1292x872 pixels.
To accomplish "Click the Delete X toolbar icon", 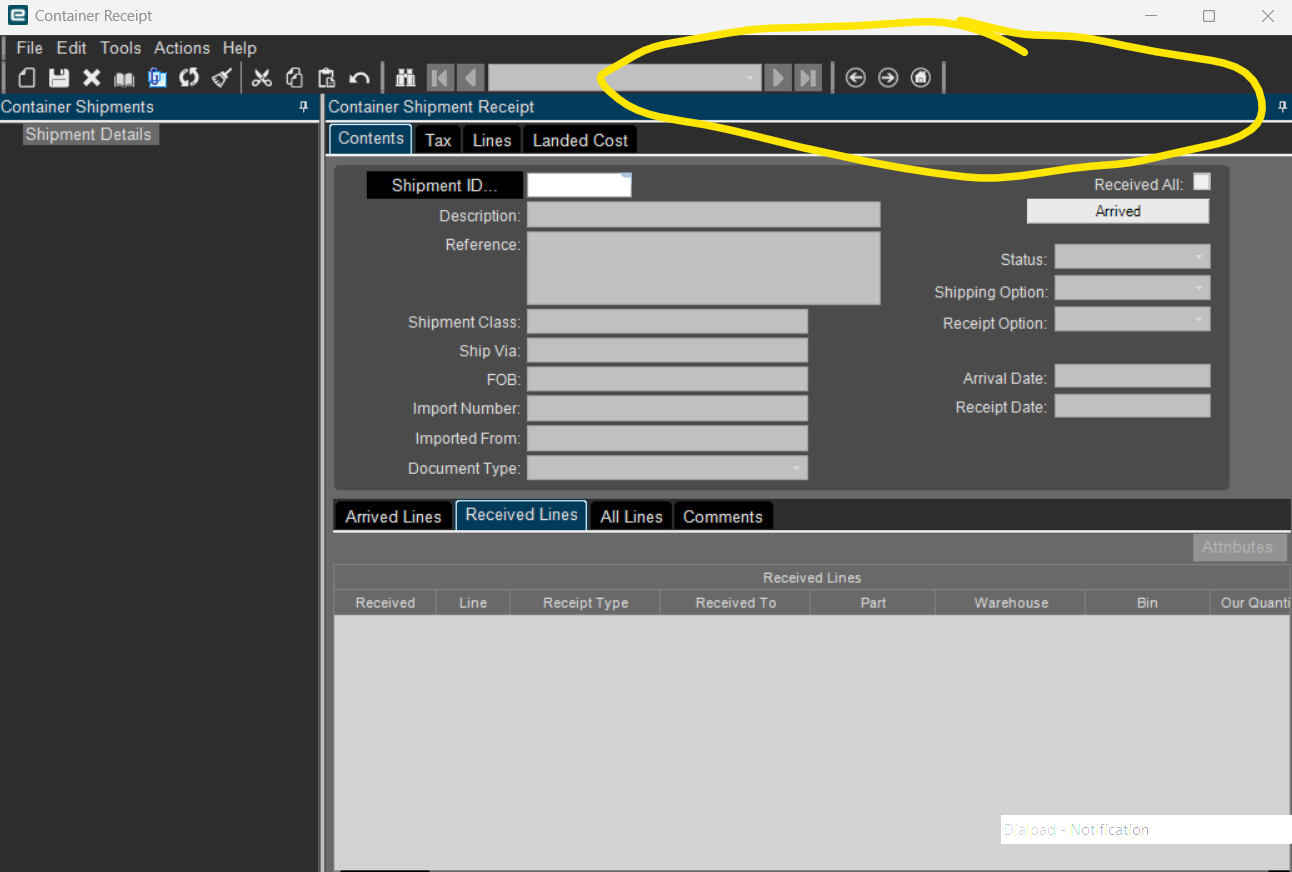I will click(92, 78).
